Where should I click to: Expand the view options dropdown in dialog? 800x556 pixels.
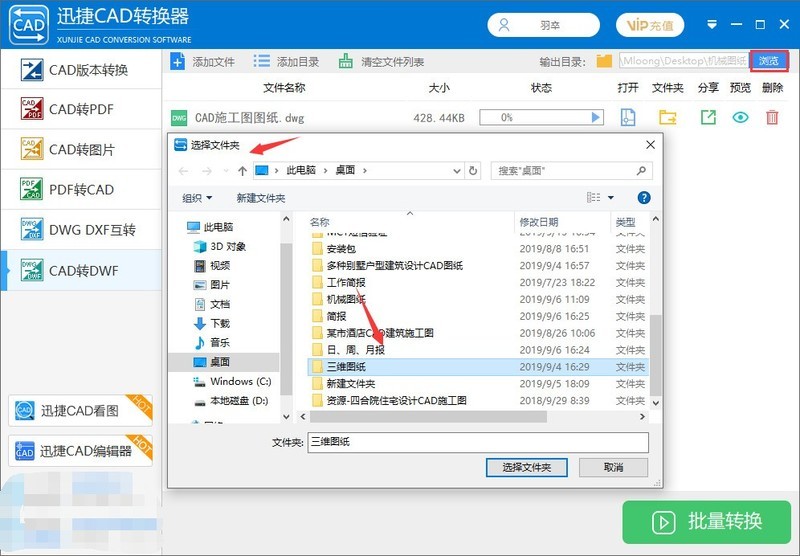tap(611, 198)
